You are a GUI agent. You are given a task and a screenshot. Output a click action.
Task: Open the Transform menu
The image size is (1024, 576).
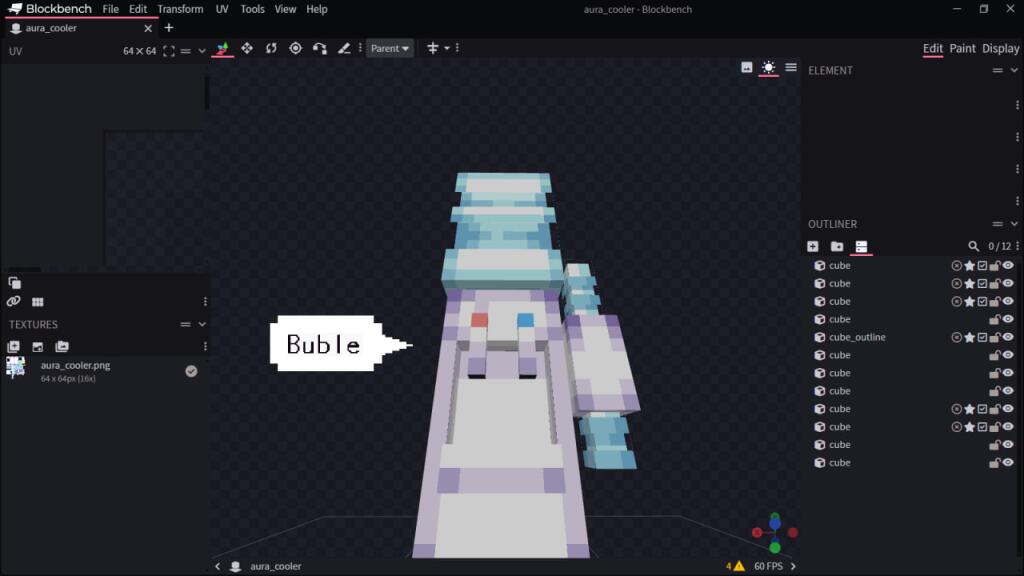180,9
